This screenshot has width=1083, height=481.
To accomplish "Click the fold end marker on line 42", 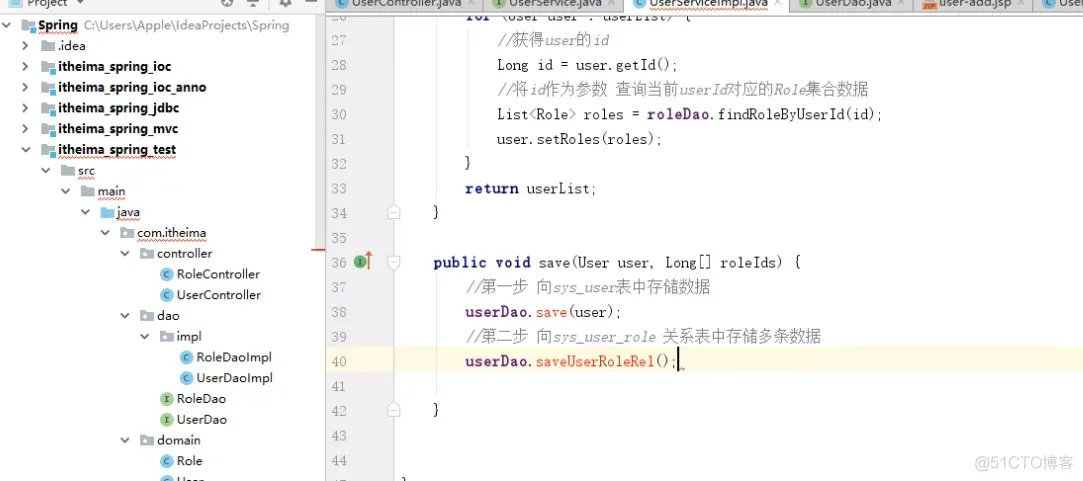I will pyautogui.click(x=394, y=410).
